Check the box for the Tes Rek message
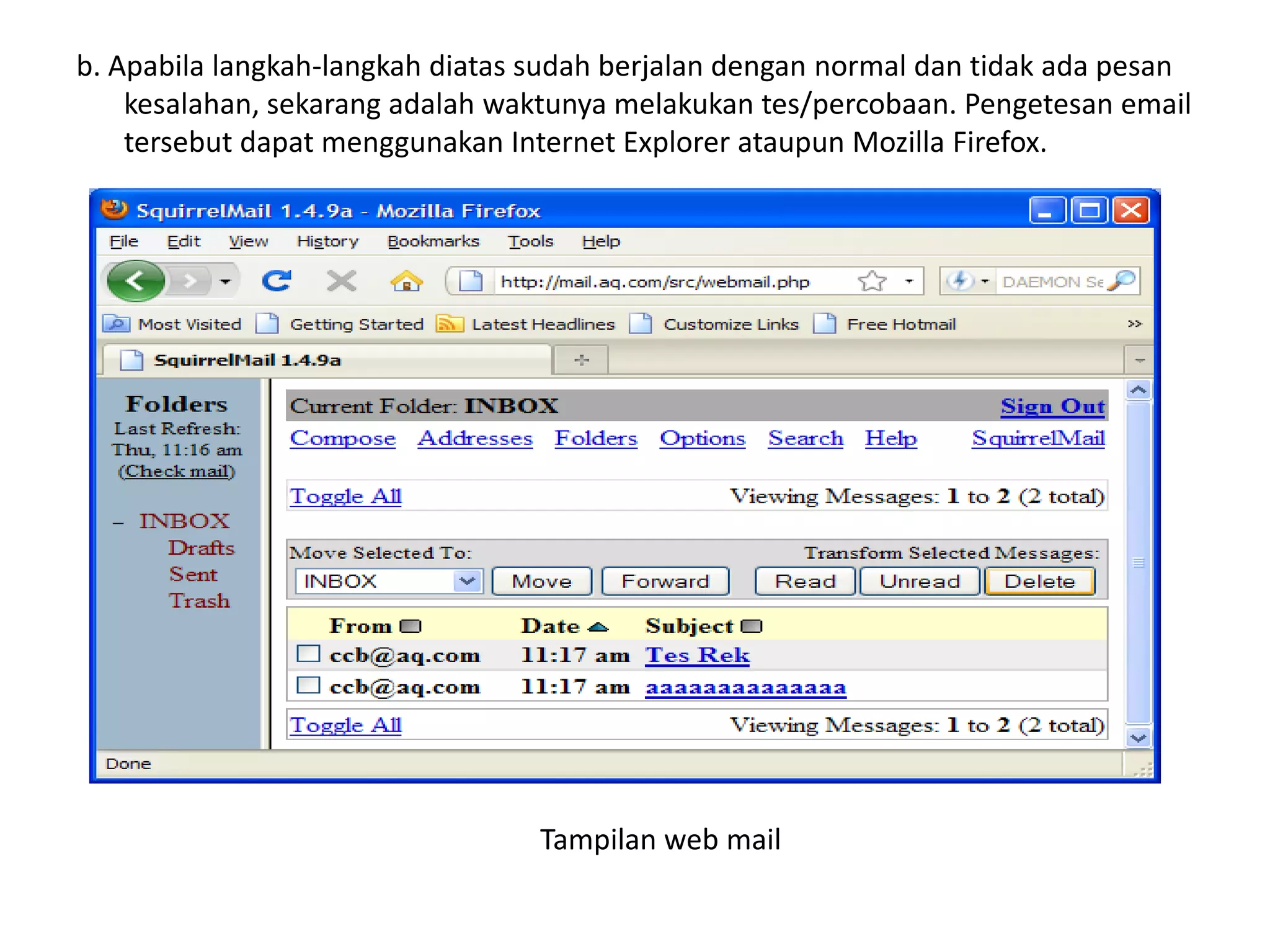 308,654
